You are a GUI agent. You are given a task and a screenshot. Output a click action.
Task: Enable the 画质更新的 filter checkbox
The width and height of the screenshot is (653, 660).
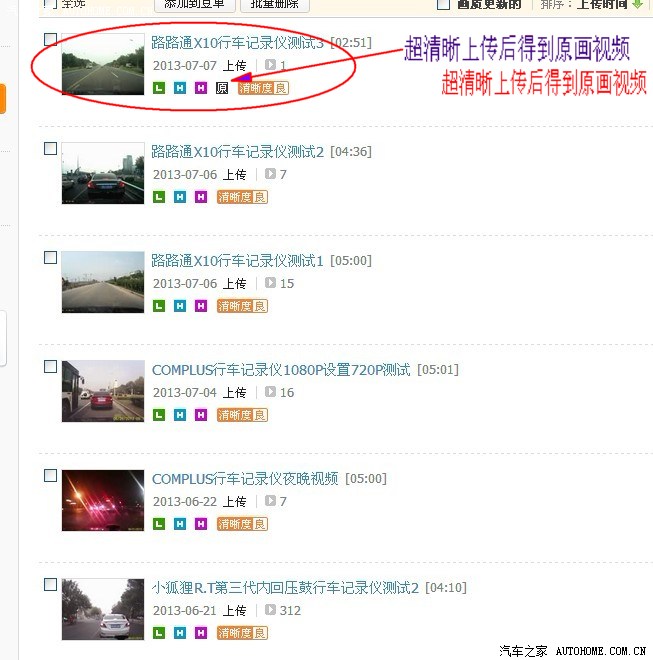[443, 4]
